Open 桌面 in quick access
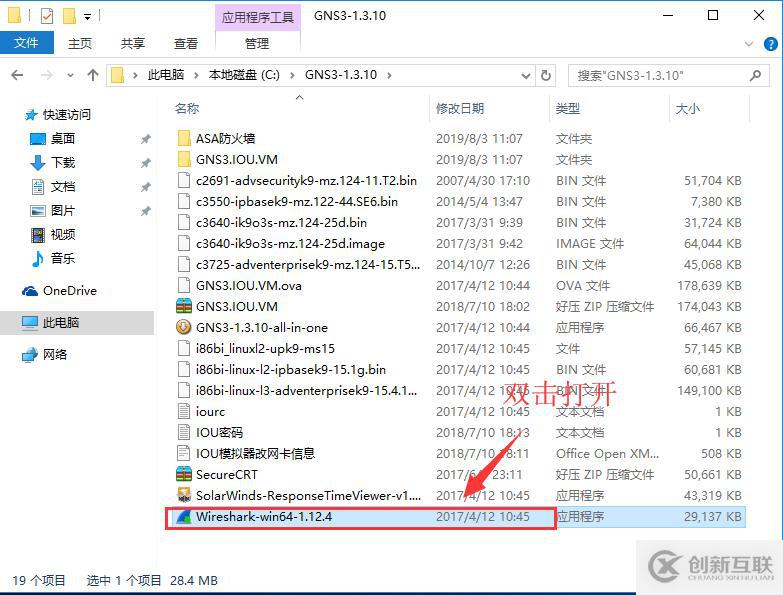 click(x=62, y=138)
